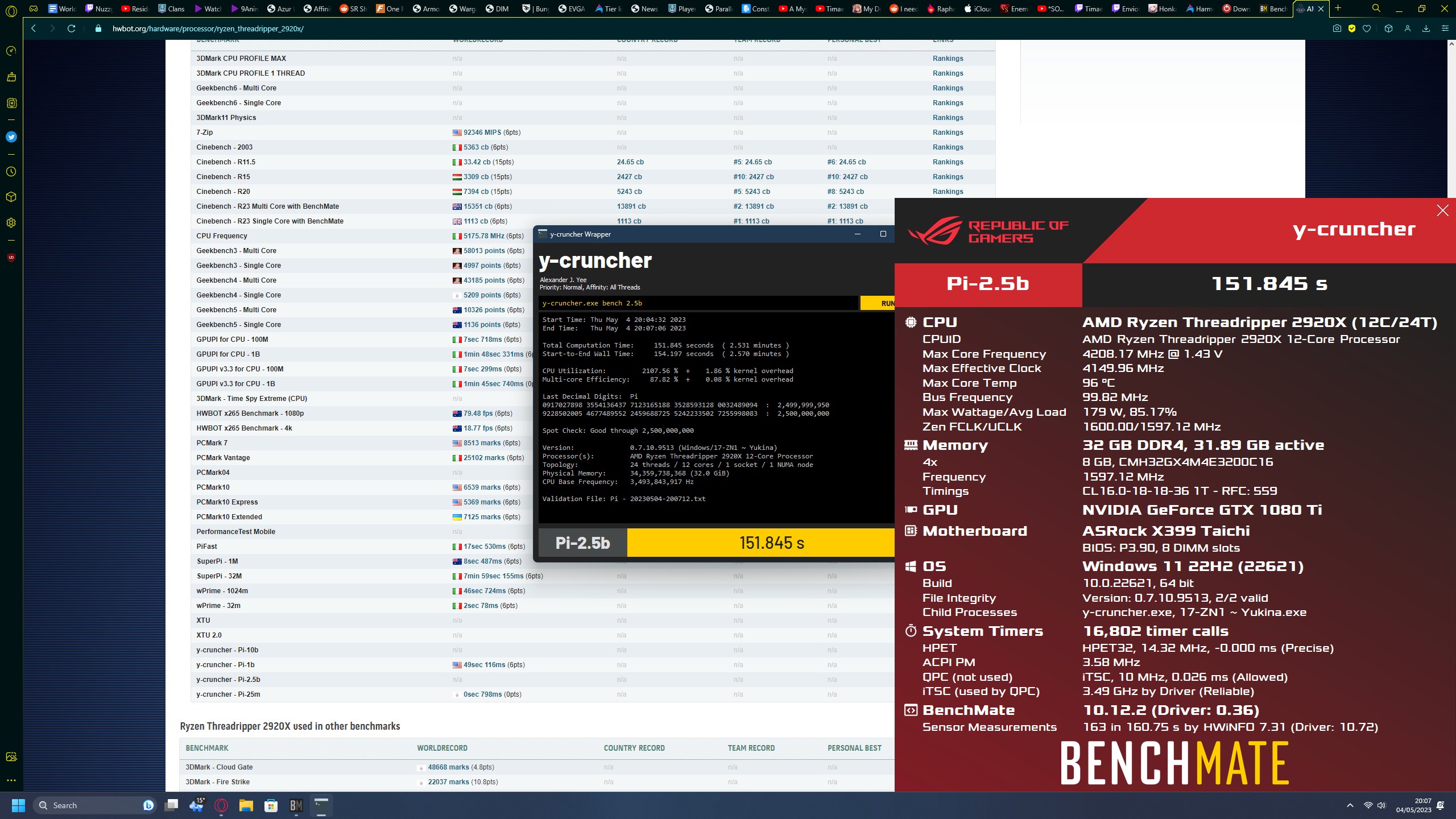Open browser downloads icon
The image size is (1456, 819).
1426,28
